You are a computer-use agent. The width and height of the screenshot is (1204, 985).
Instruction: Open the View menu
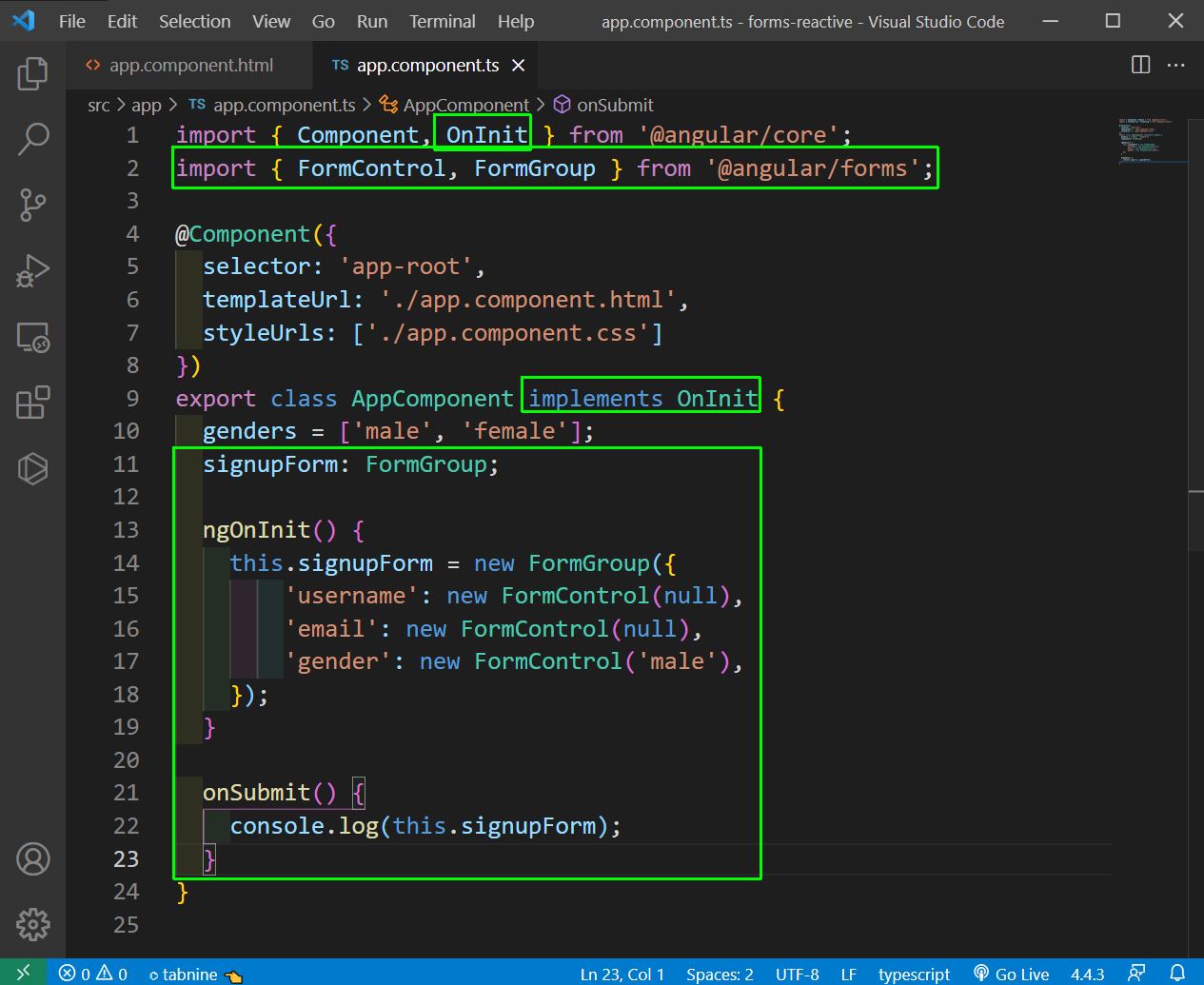click(x=271, y=21)
